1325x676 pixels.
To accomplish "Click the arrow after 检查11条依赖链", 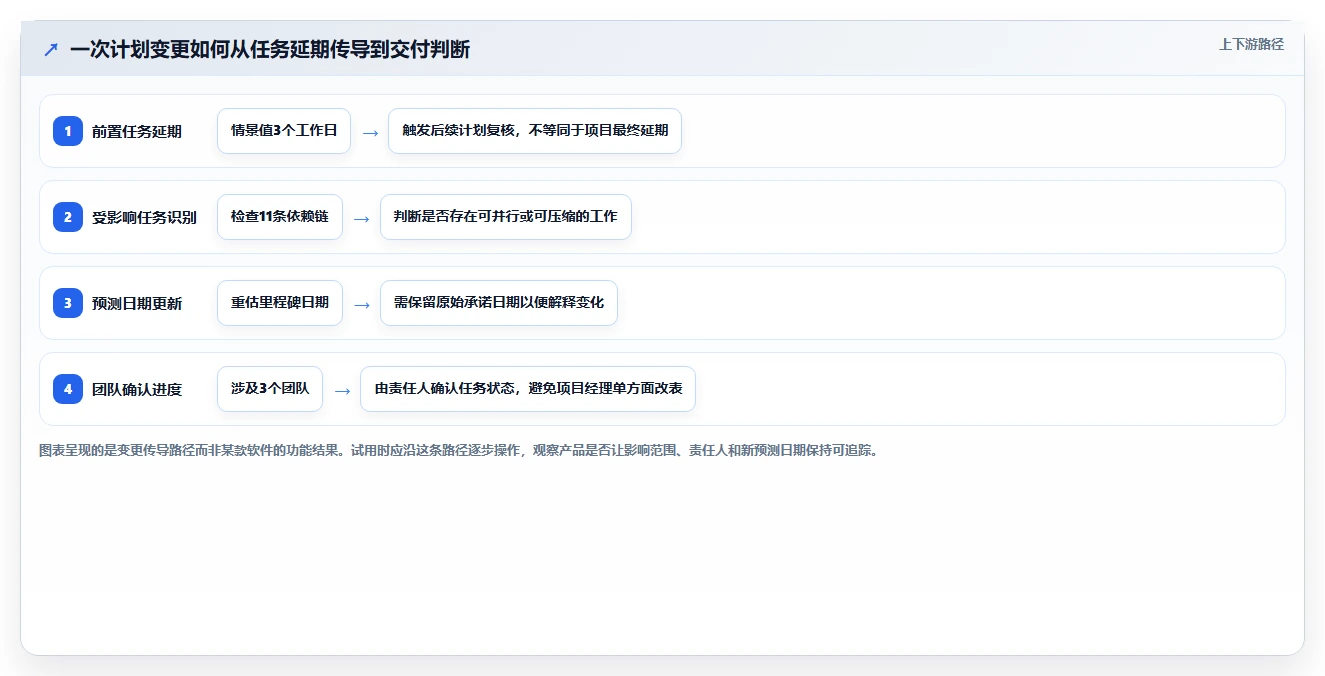I will (x=362, y=218).
